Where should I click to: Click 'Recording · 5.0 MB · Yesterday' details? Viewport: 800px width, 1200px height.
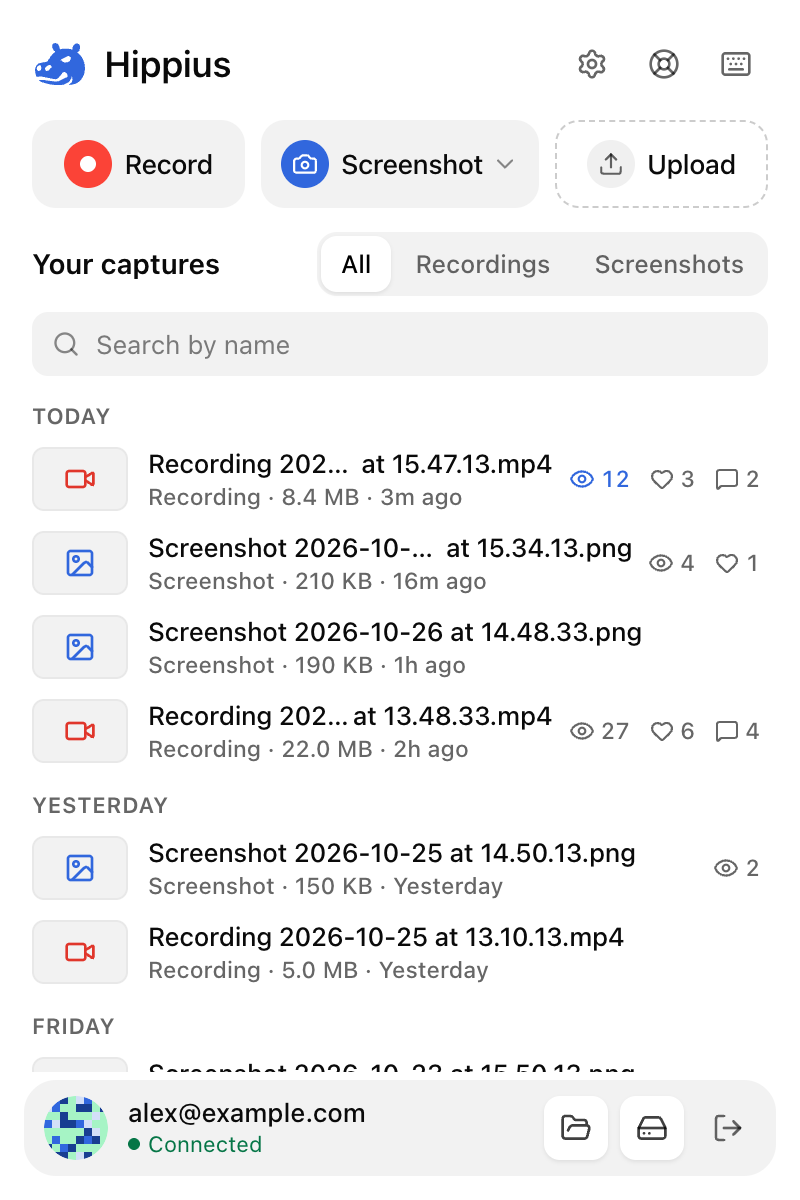click(x=318, y=970)
